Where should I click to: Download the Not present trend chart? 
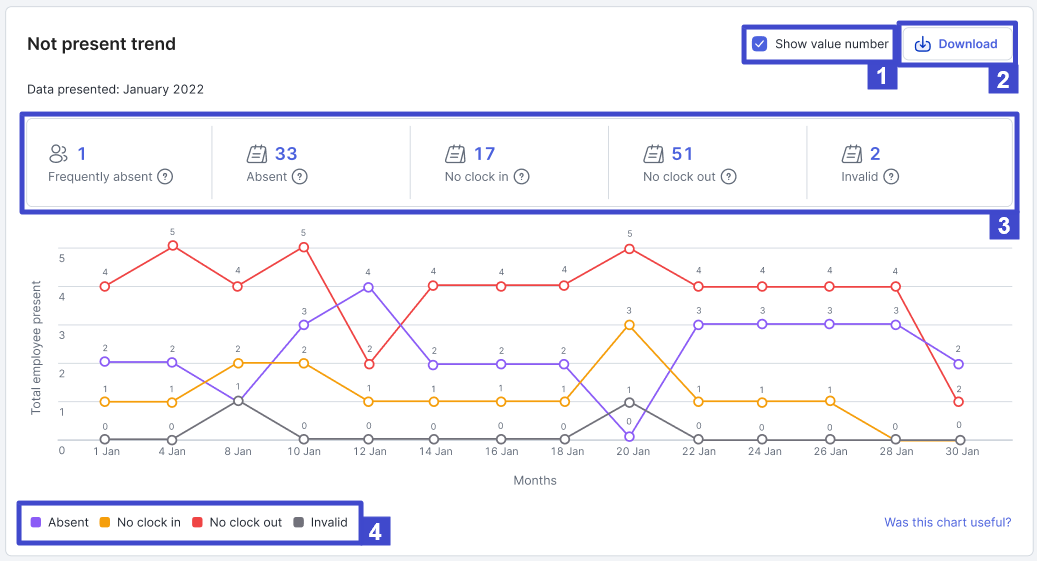pos(957,44)
